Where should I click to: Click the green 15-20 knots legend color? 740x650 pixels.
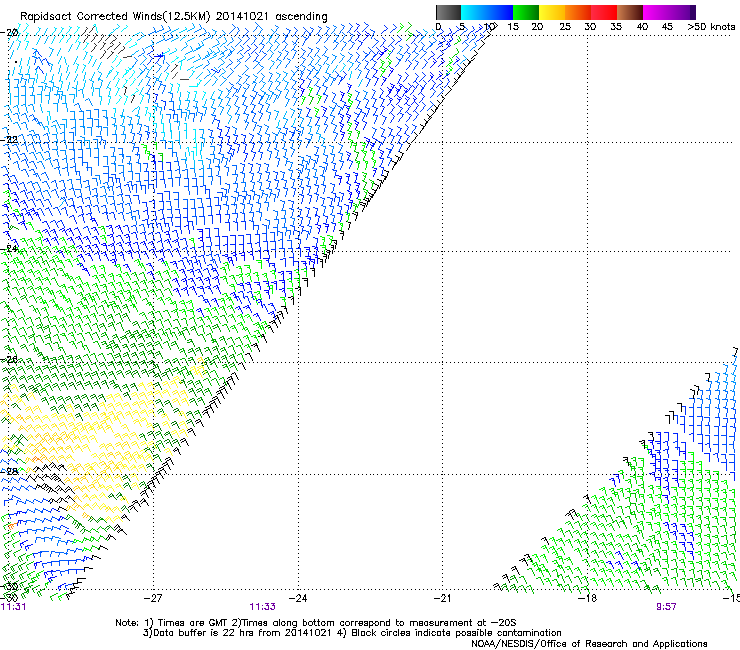(x=526, y=12)
